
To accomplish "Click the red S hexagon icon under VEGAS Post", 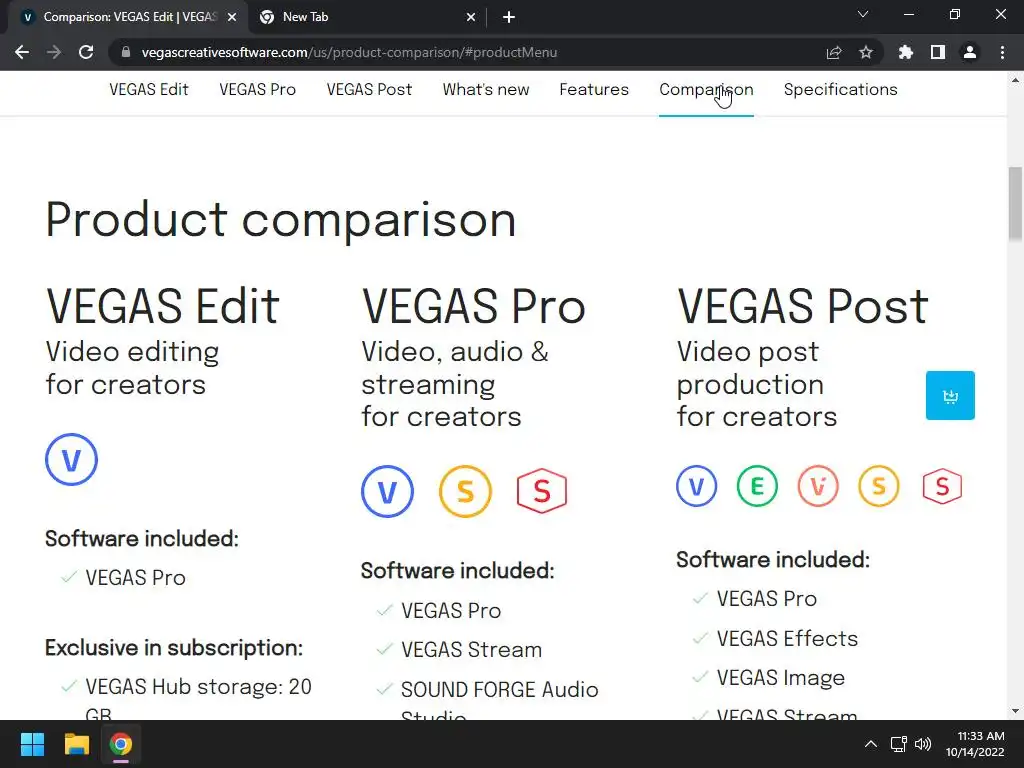I will [942, 486].
